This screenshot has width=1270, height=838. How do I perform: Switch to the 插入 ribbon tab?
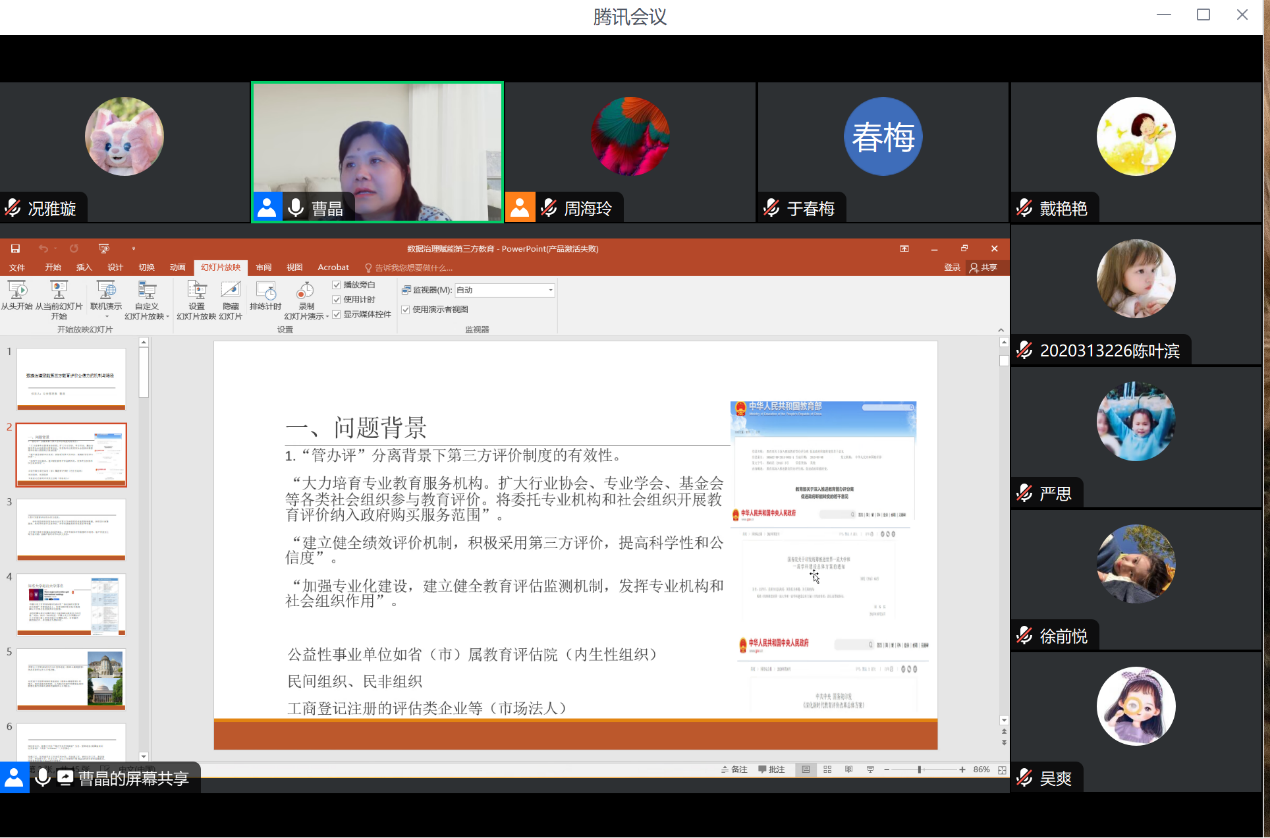click(84, 268)
